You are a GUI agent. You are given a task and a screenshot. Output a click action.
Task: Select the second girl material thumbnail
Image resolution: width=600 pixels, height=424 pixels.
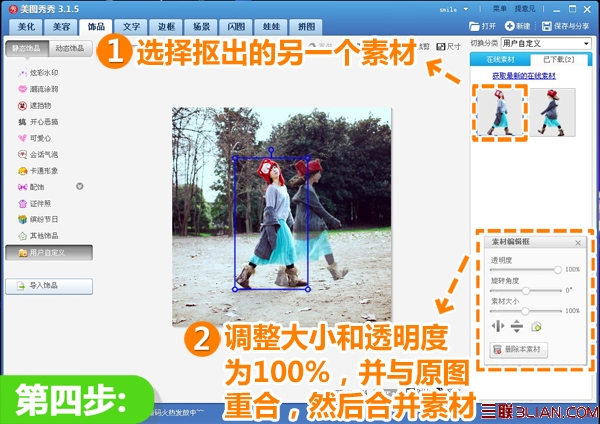pos(552,113)
